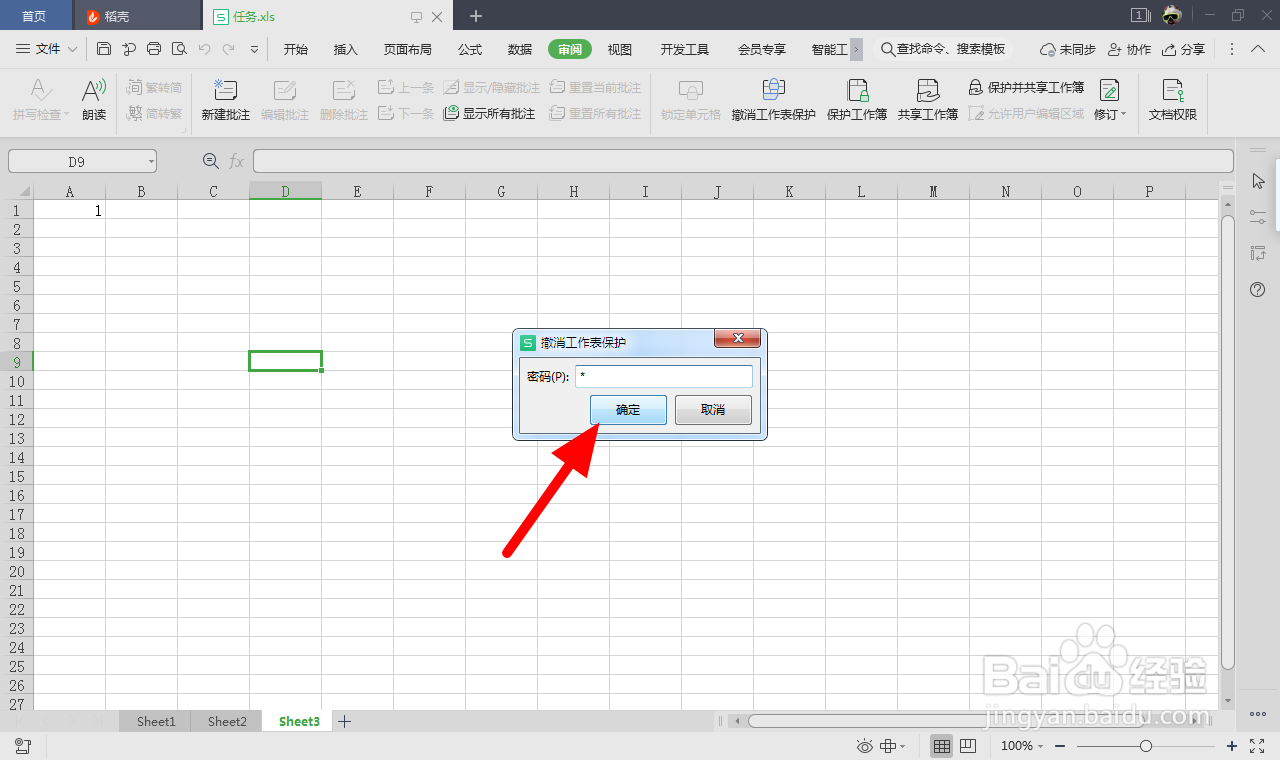Image resolution: width=1280 pixels, height=760 pixels.
Task: Open the 文件 menu
Action: point(47,49)
